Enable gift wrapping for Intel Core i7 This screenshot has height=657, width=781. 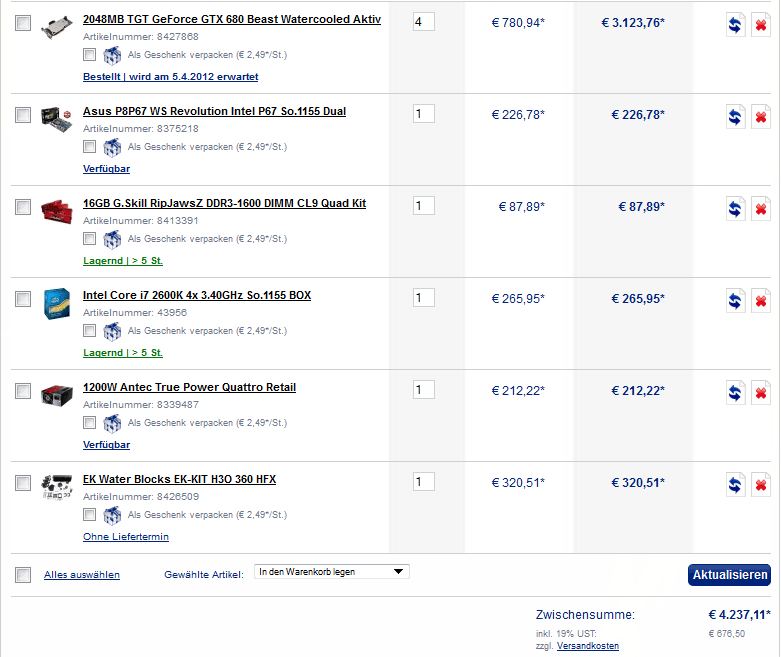tap(90, 330)
